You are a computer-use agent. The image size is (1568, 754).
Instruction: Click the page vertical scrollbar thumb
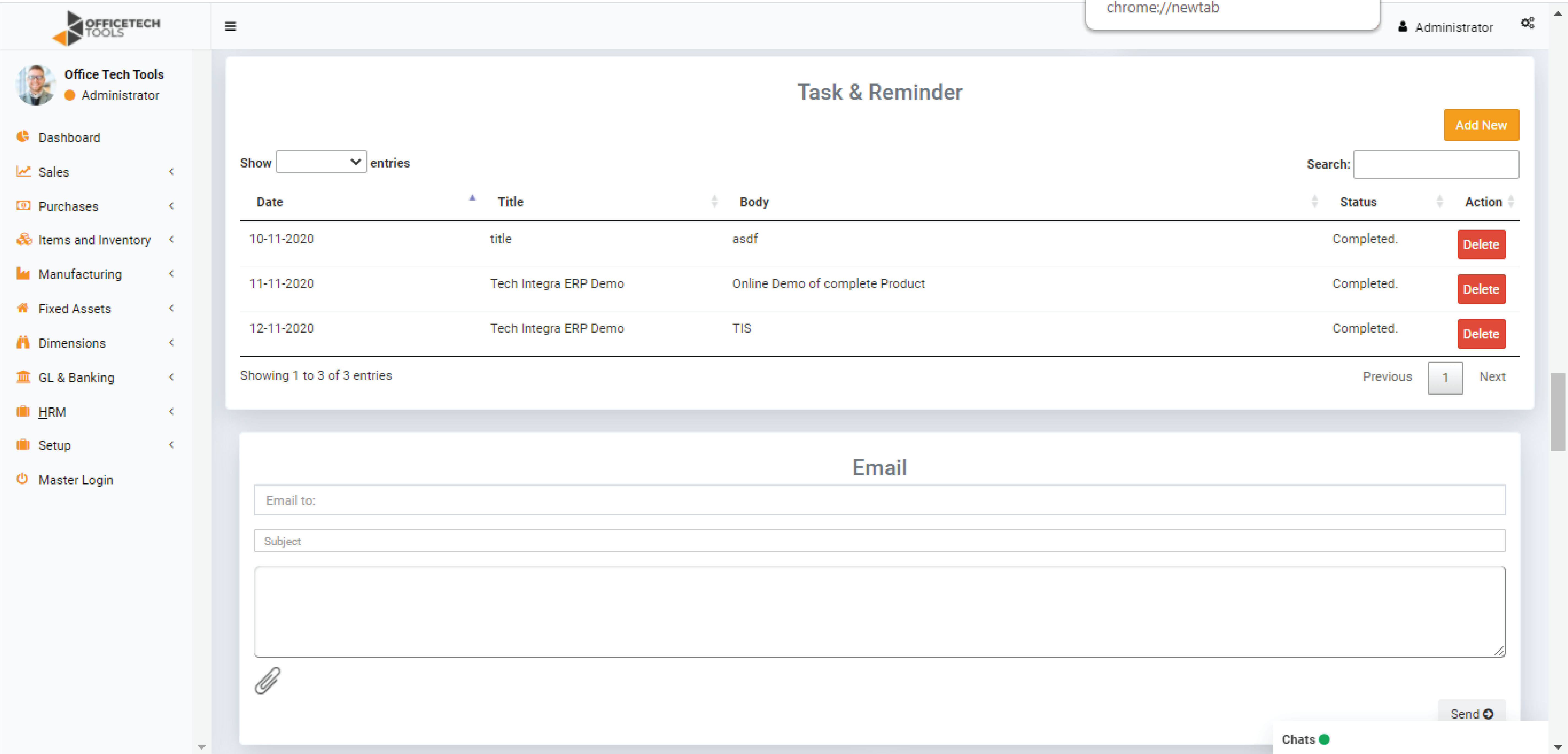pyautogui.click(x=1557, y=412)
